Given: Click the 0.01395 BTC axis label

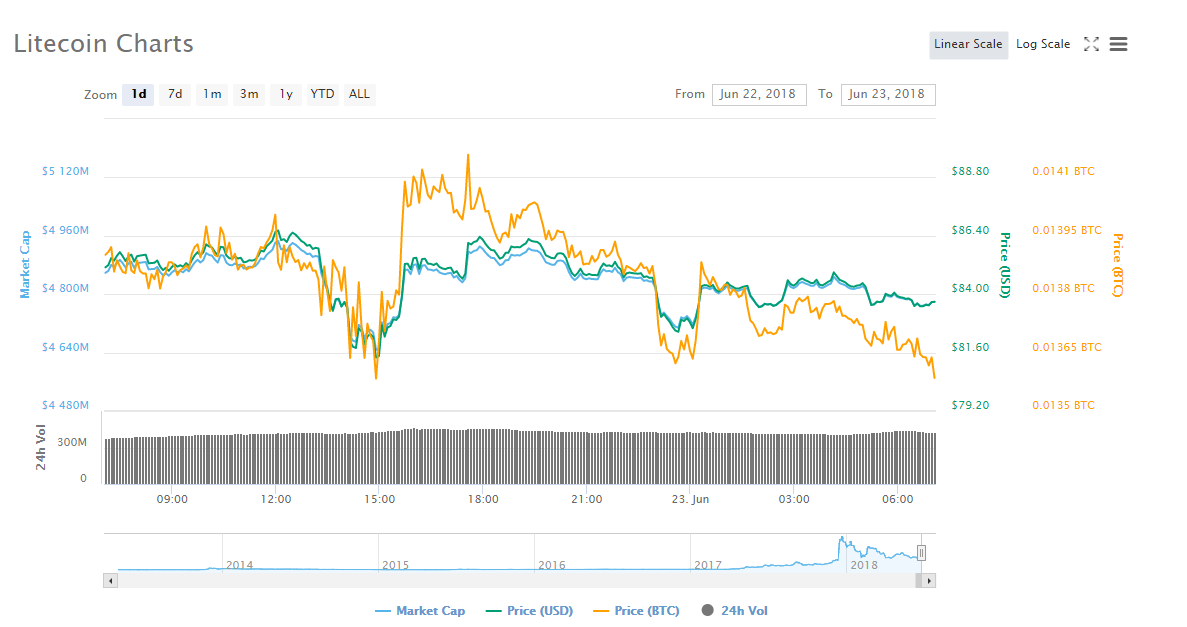Looking at the screenshot, I should point(1067,230).
